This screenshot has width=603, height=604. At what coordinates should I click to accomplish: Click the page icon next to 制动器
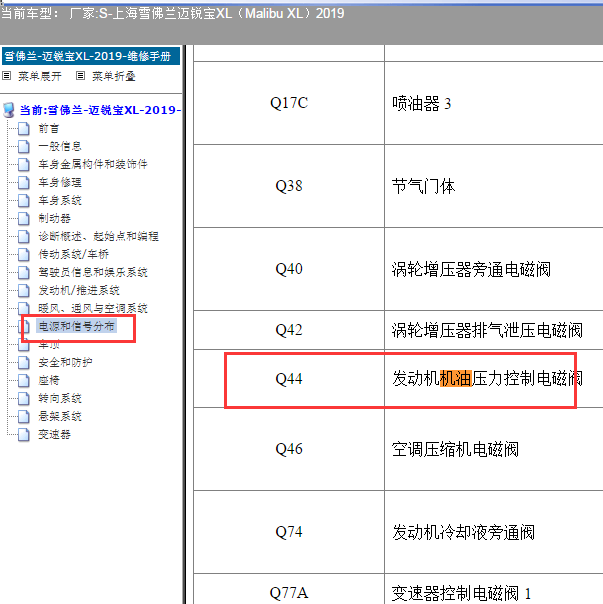tap(24, 218)
